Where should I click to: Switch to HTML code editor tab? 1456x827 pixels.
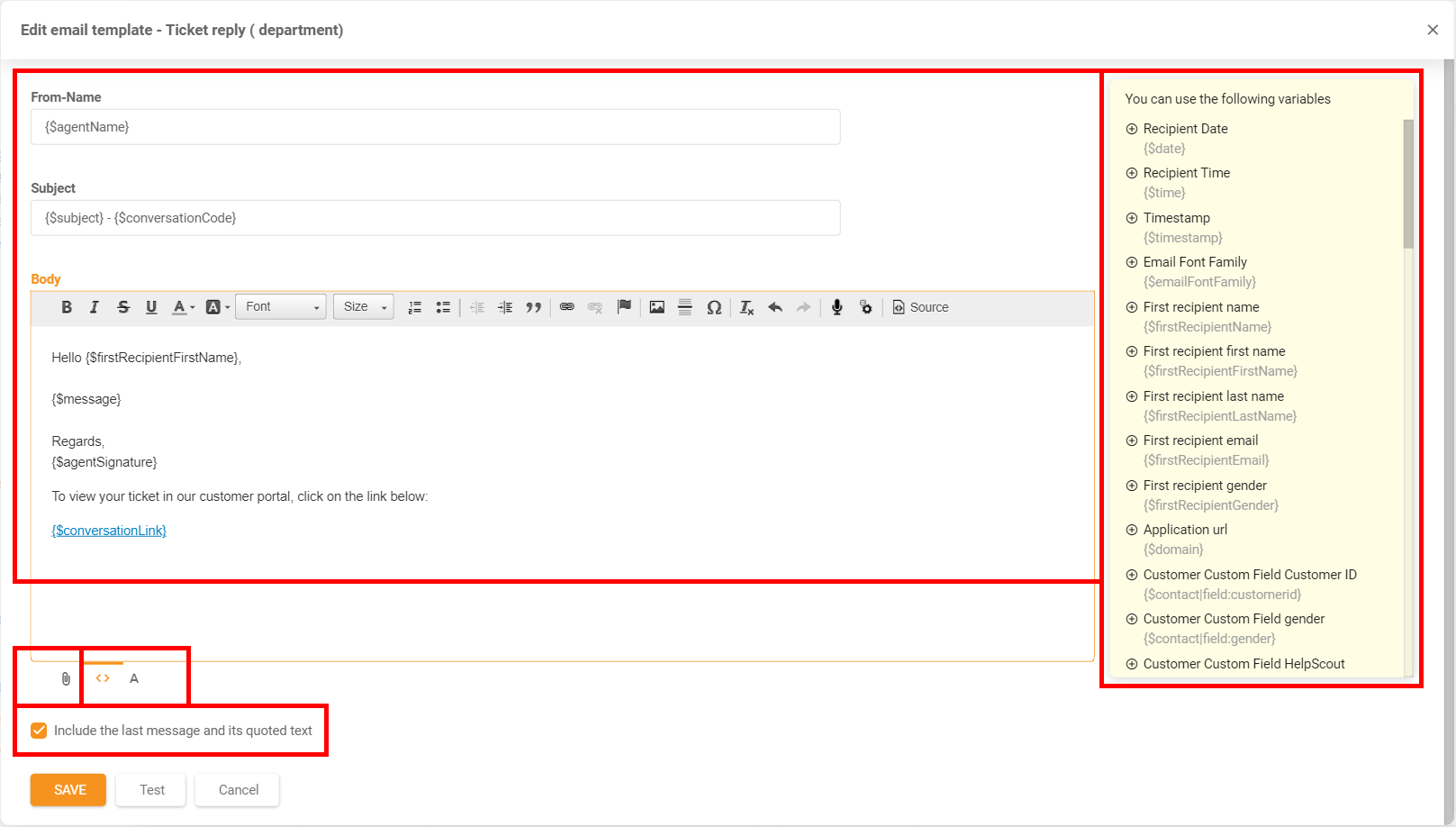[x=103, y=678]
